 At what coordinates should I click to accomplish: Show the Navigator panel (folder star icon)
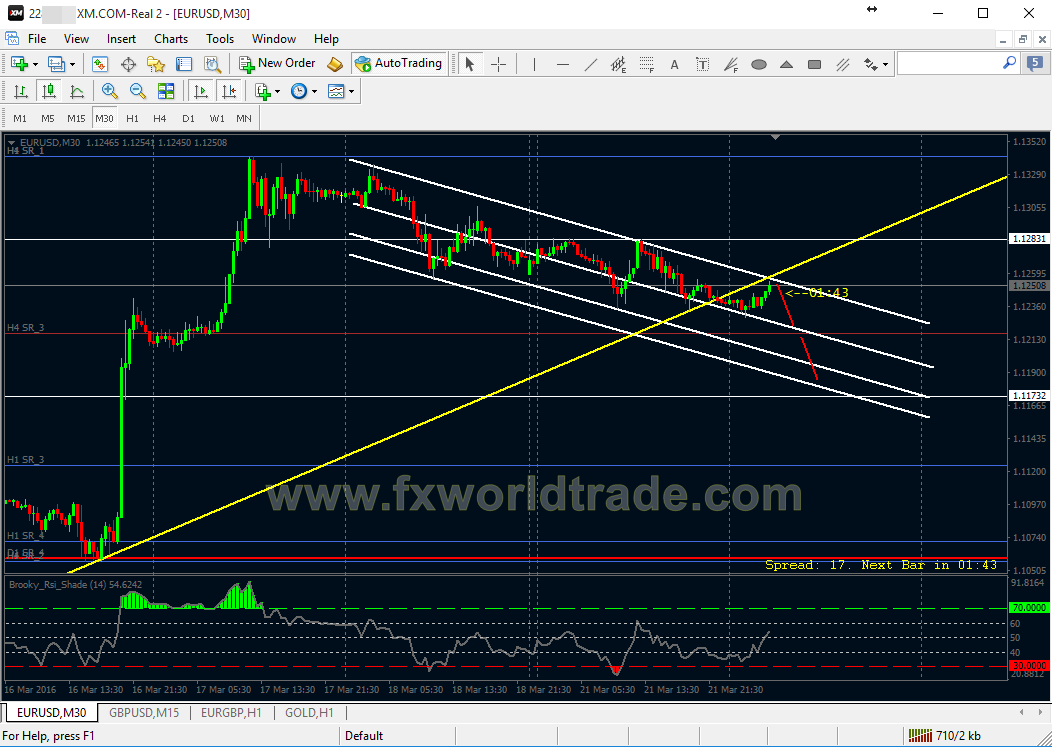(x=156, y=64)
